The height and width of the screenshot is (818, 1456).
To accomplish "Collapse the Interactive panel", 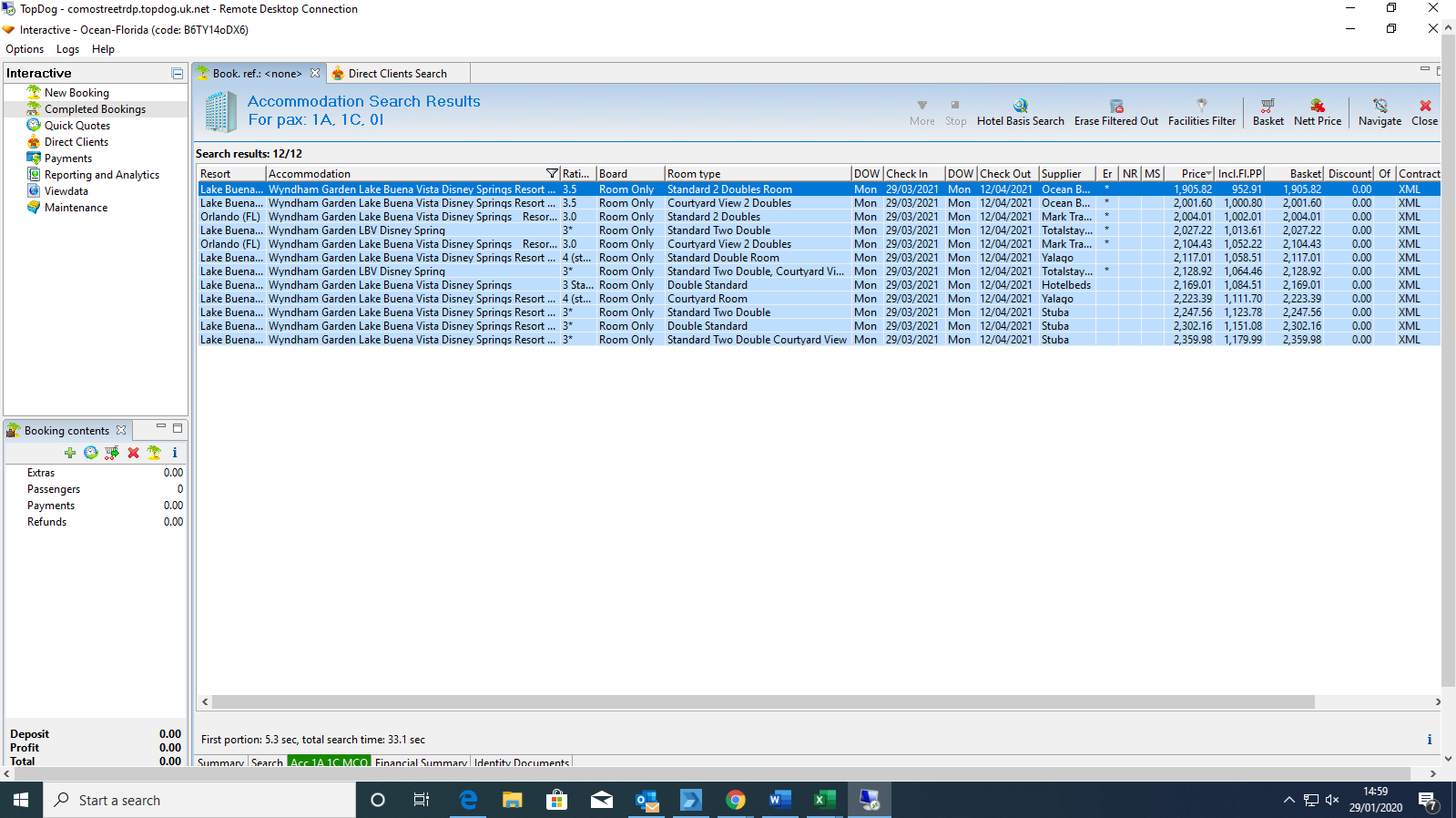I will [178, 74].
